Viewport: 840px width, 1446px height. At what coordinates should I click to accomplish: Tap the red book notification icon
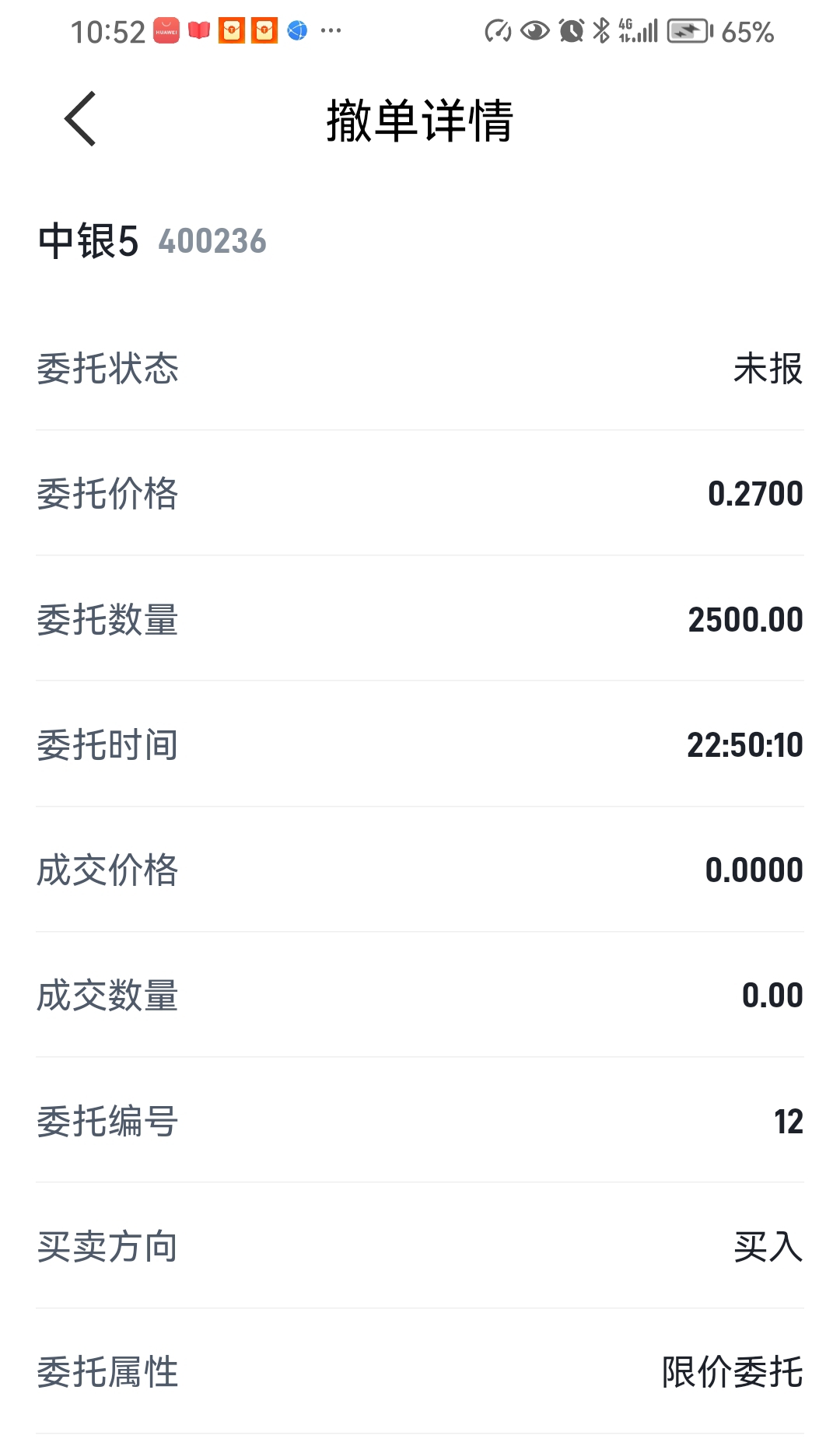click(x=199, y=31)
